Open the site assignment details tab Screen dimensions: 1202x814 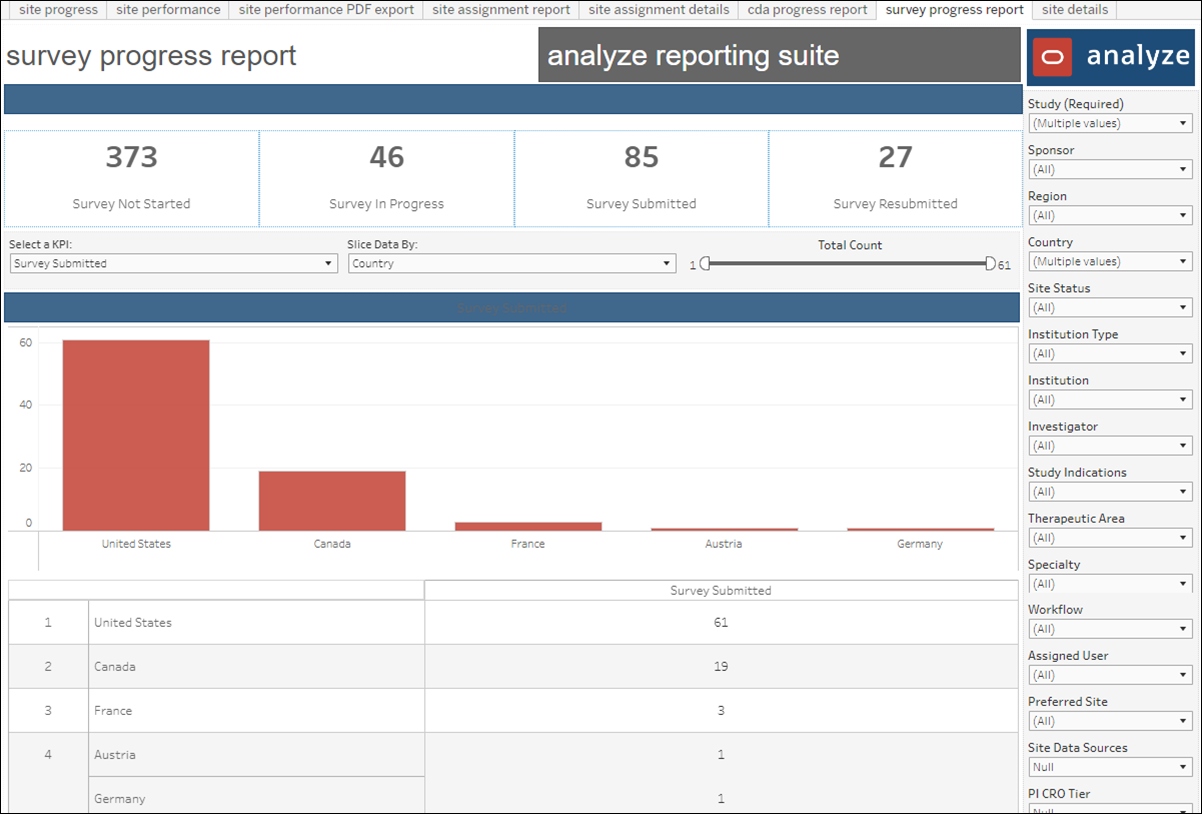coord(659,10)
